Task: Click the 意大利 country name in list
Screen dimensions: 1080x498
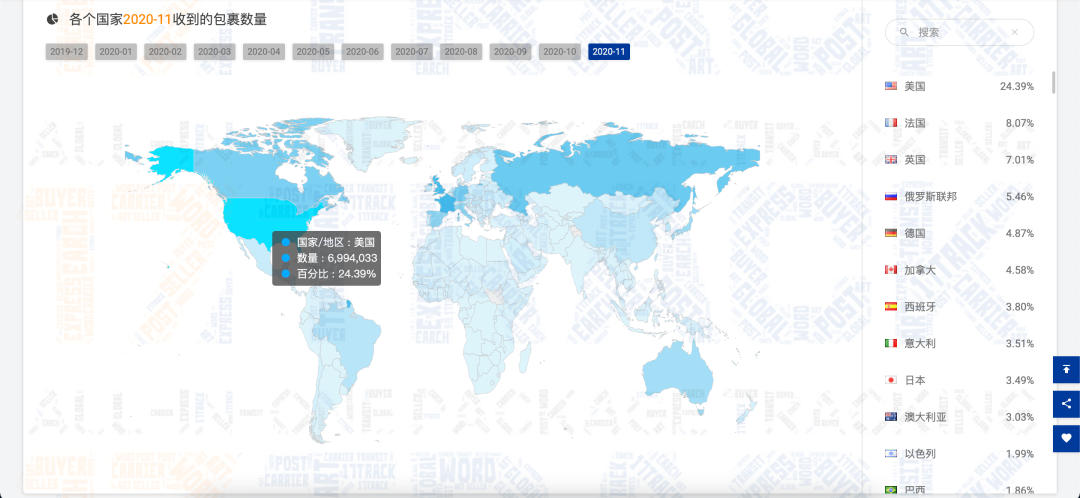Action: tap(920, 343)
